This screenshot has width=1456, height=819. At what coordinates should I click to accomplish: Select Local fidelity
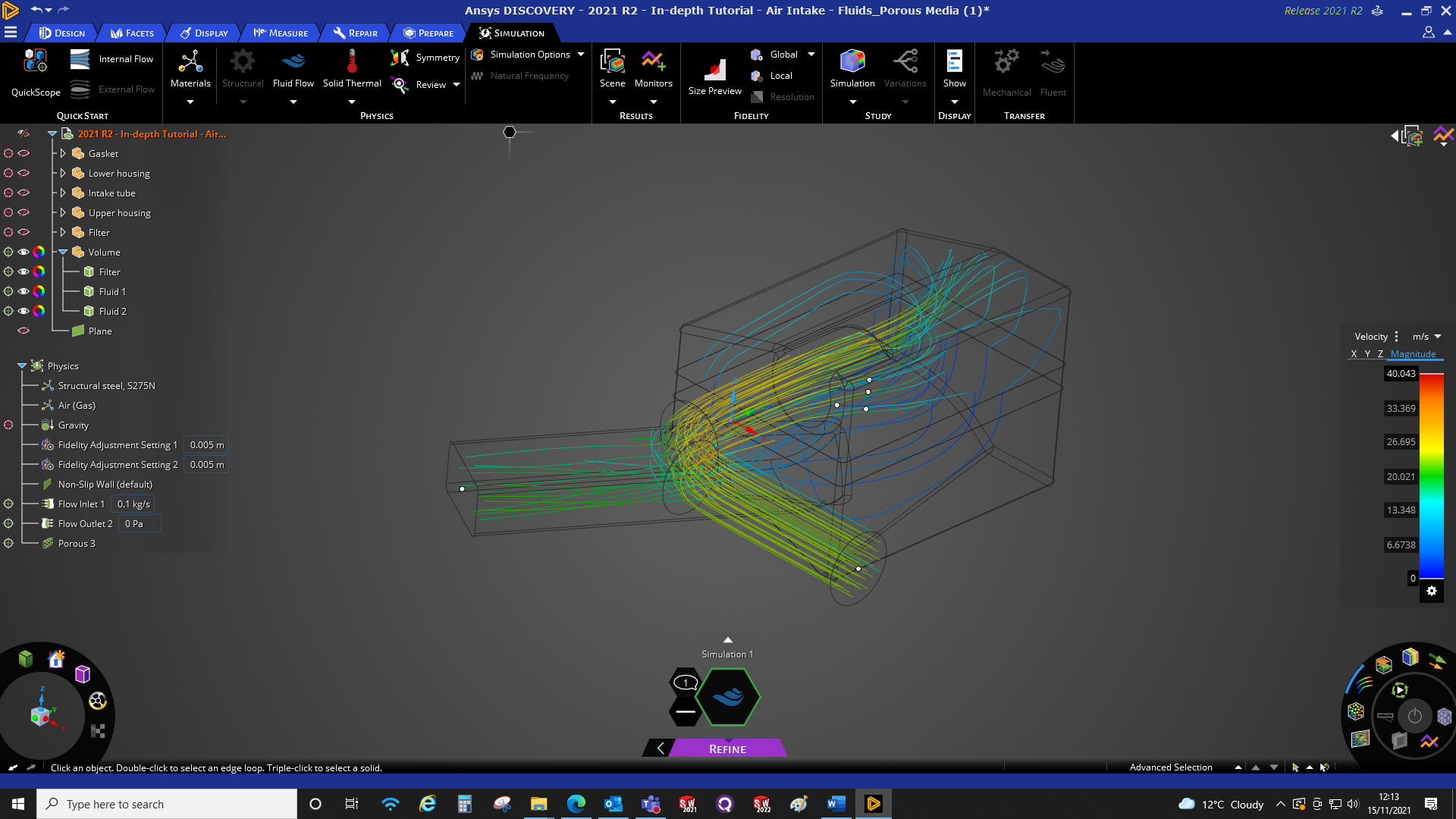tap(772, 76)
